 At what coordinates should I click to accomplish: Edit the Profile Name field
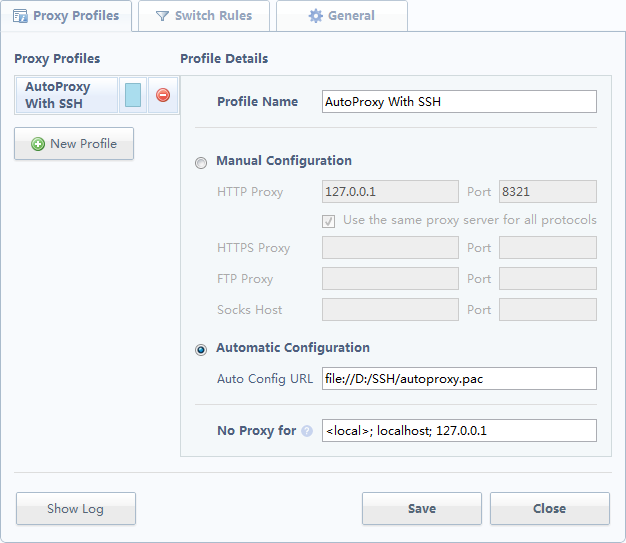pyautogui.click(x=459, y=102)
